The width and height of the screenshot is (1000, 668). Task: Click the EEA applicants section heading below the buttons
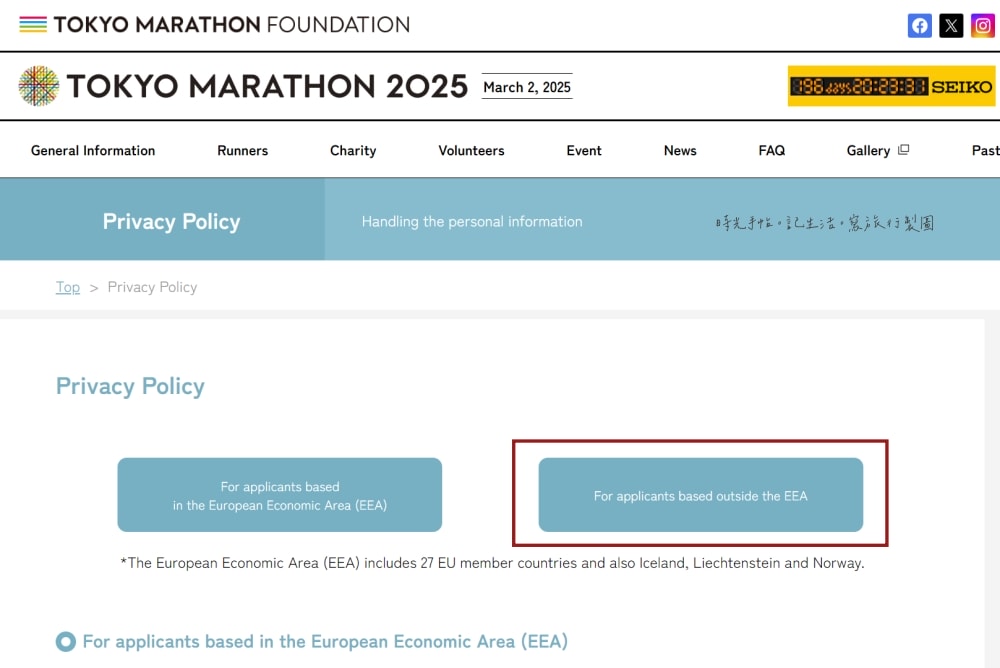tap(325, 641)
